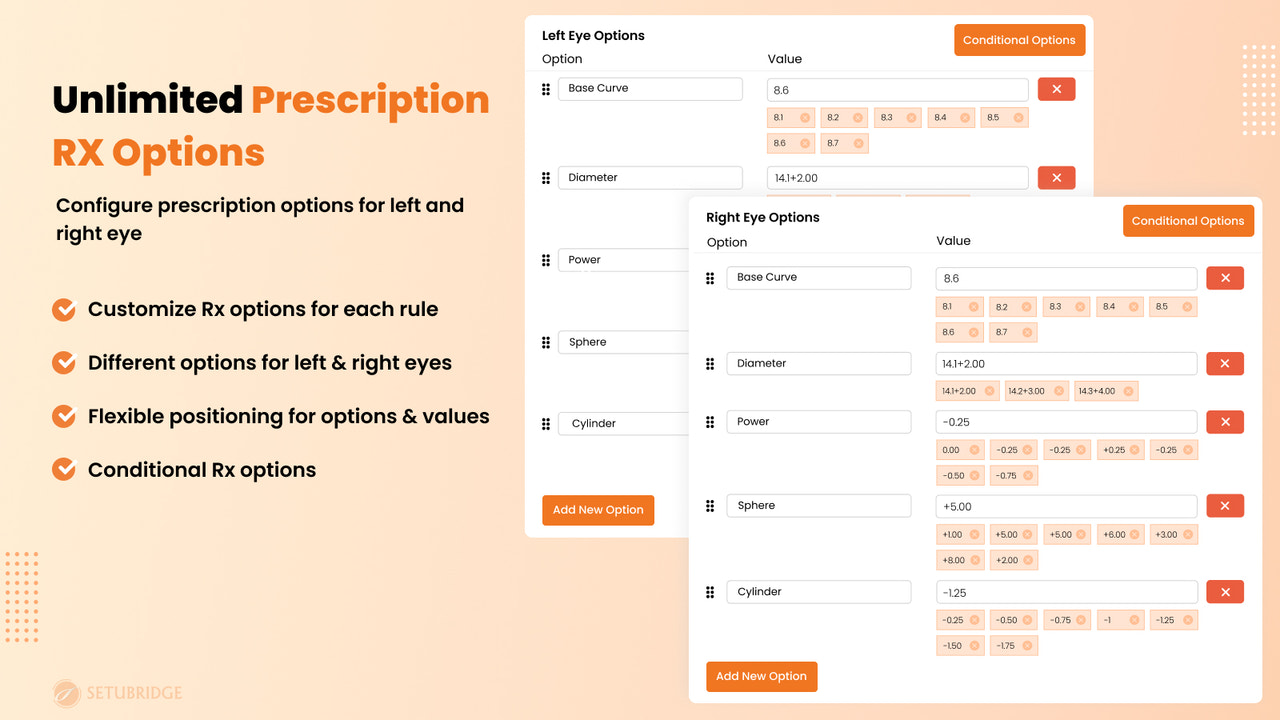Delete the Power row with its red X icon
The height and width of the screenshot is (720, 1280).
tap(1225, 421)
